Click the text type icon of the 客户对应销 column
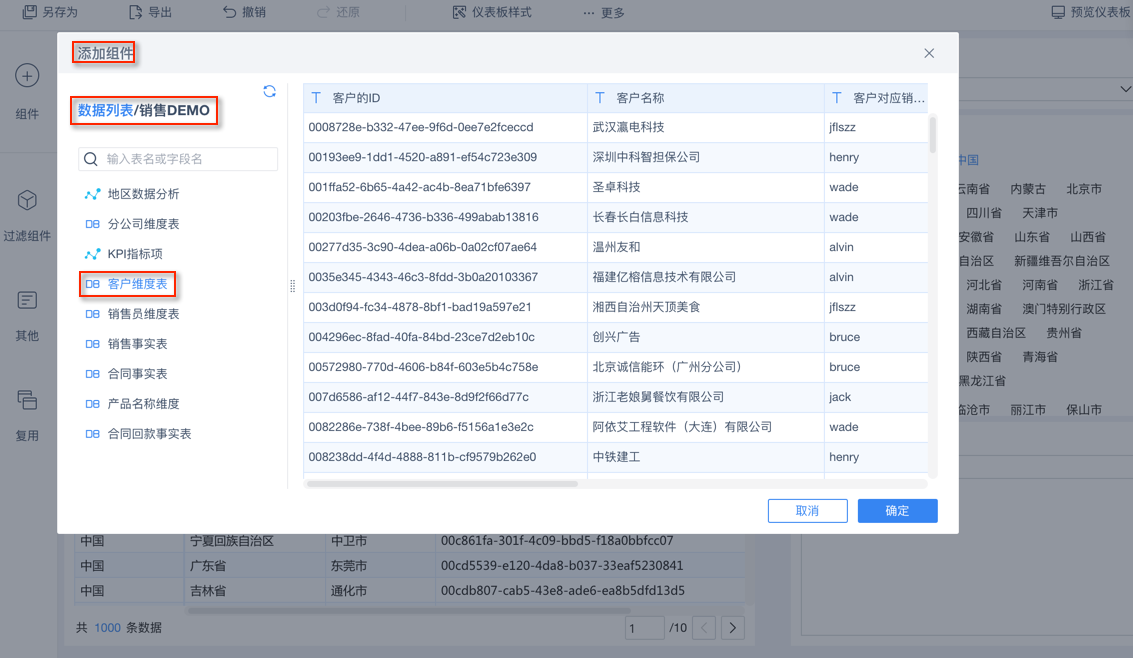Viewport: 1133px width, 658px height. pos(836,98)
